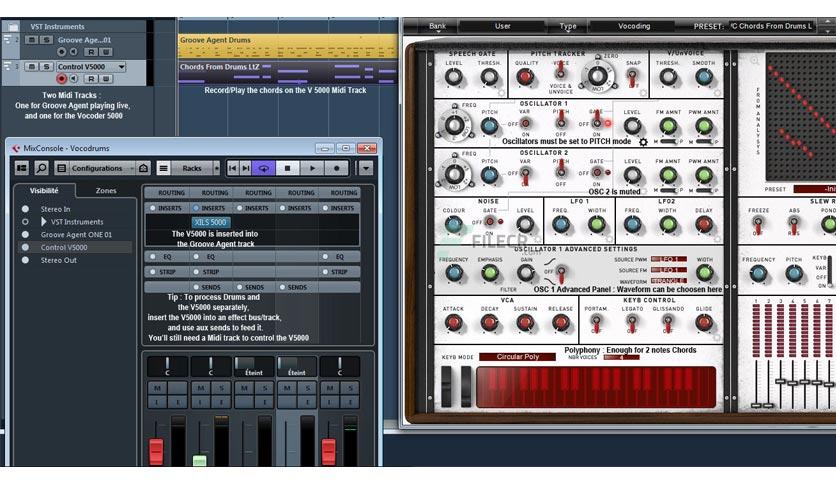
Task: Solo the Control V5000 track
Action: pos(46,67)
